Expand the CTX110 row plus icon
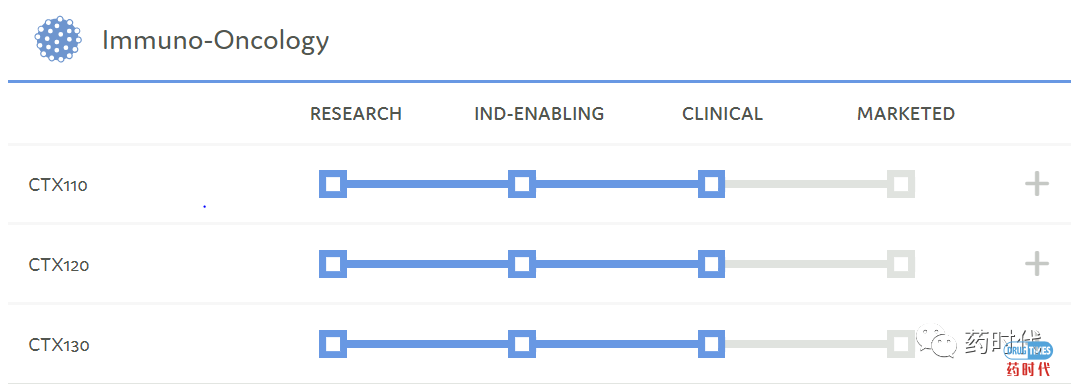Viewport: 1076px width, 389px height. point(1036,185)
